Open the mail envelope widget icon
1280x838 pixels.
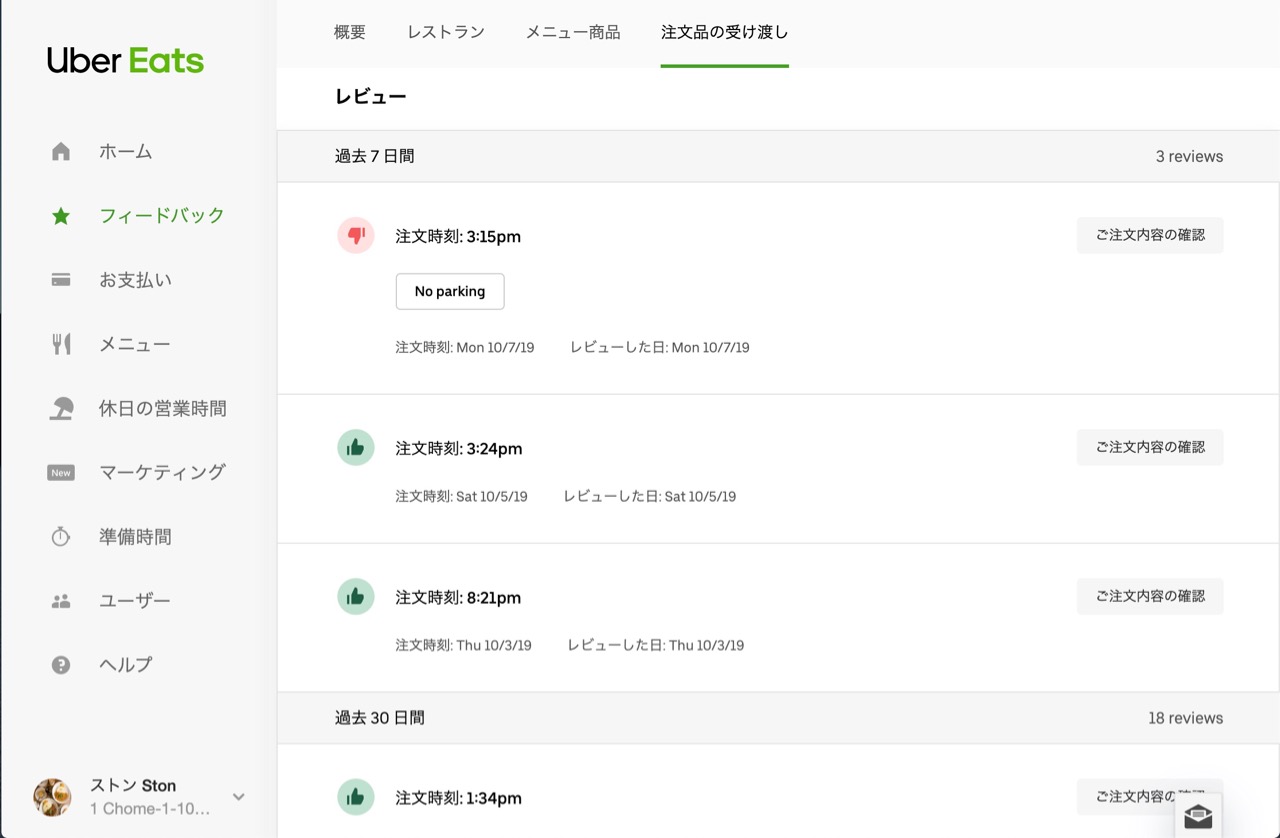[x=1198, y=816]
